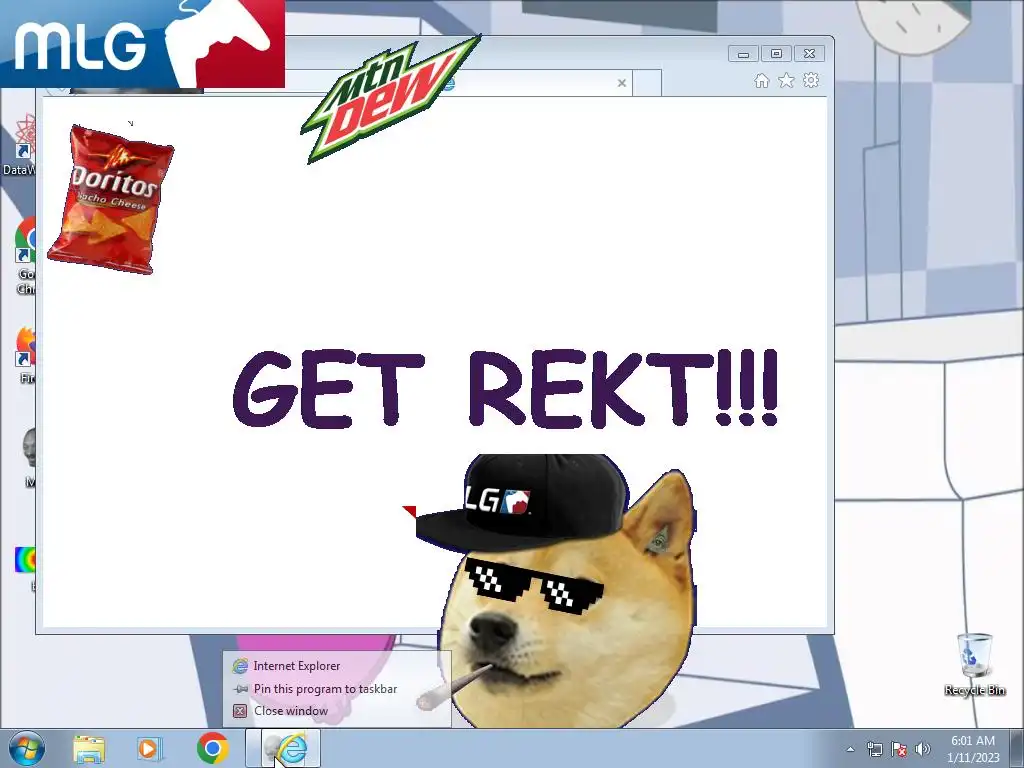Click the MLG logo banner
Screen dimensions: 1024x768
click(142, 44)
